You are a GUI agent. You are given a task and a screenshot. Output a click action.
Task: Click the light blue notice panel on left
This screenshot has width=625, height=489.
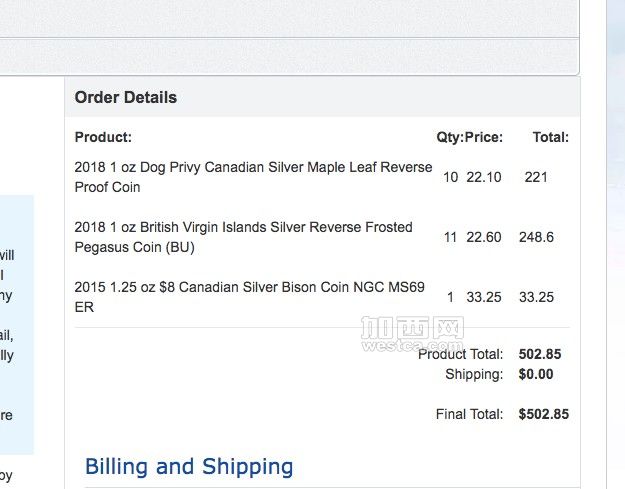tap(17, 325)
